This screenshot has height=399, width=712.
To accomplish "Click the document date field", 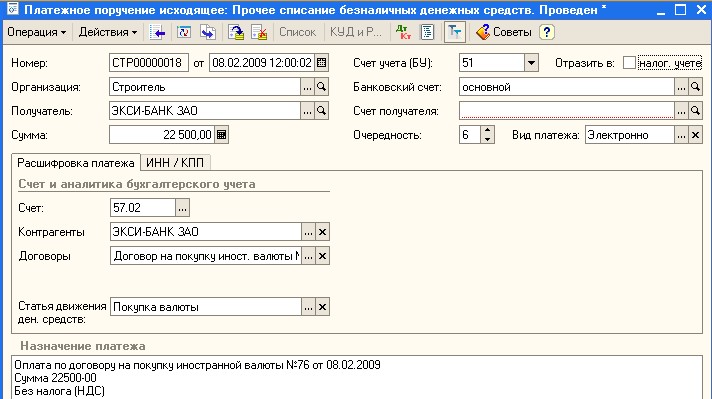I will pos(262,63).
